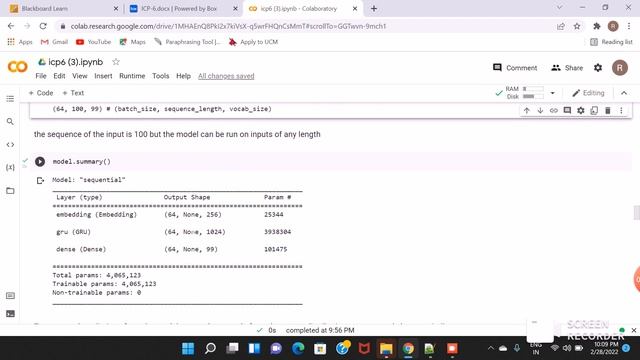Open Colab settings gear in header
640x360 pixels.
click(598, 68)
